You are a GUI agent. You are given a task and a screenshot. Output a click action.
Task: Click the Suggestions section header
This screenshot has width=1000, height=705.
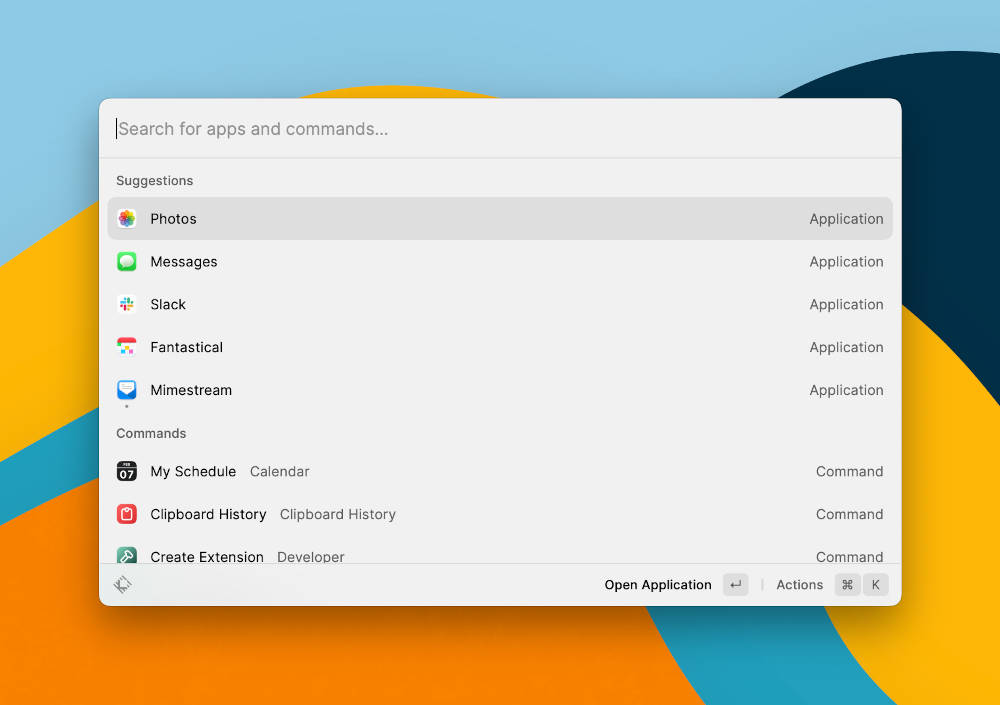[154, 181]
